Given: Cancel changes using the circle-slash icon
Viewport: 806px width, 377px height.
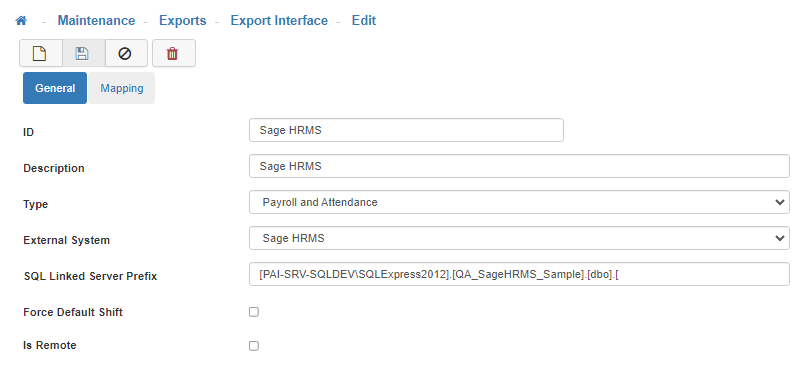Looking at the screenshot, I should pyautogui.click(x=126, y=53).
